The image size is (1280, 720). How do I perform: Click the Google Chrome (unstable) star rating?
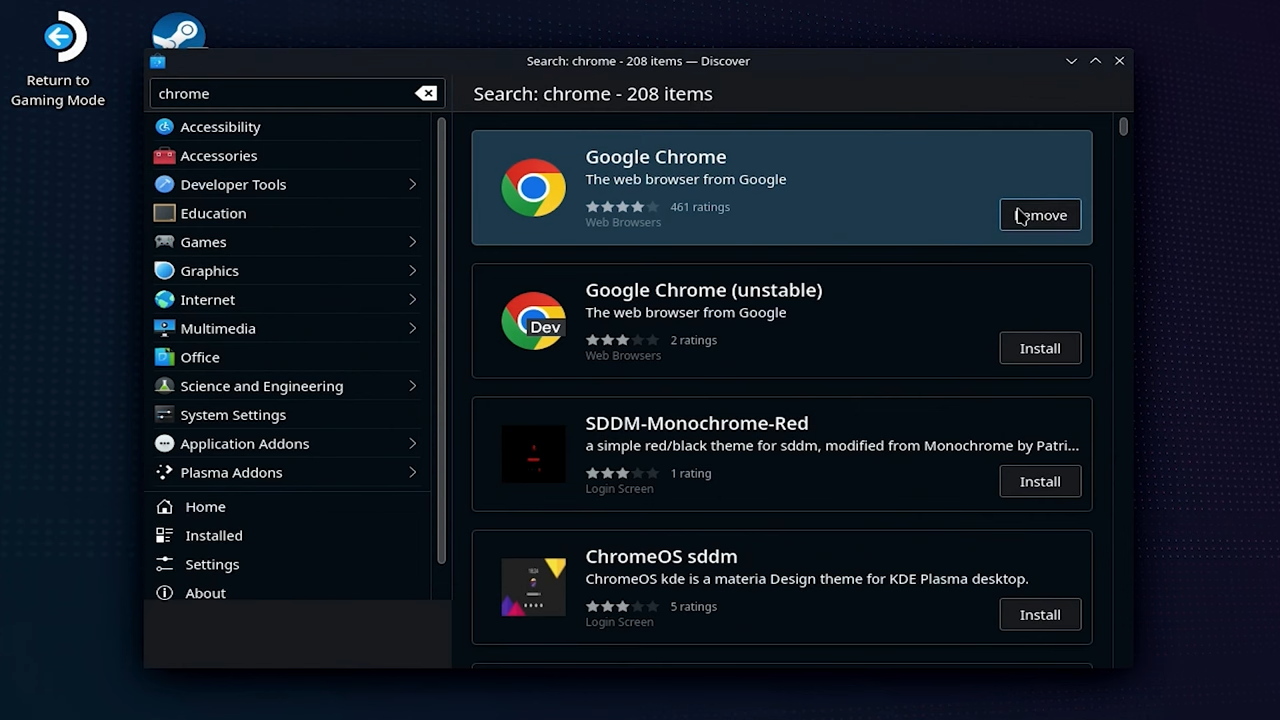[622, 340]
